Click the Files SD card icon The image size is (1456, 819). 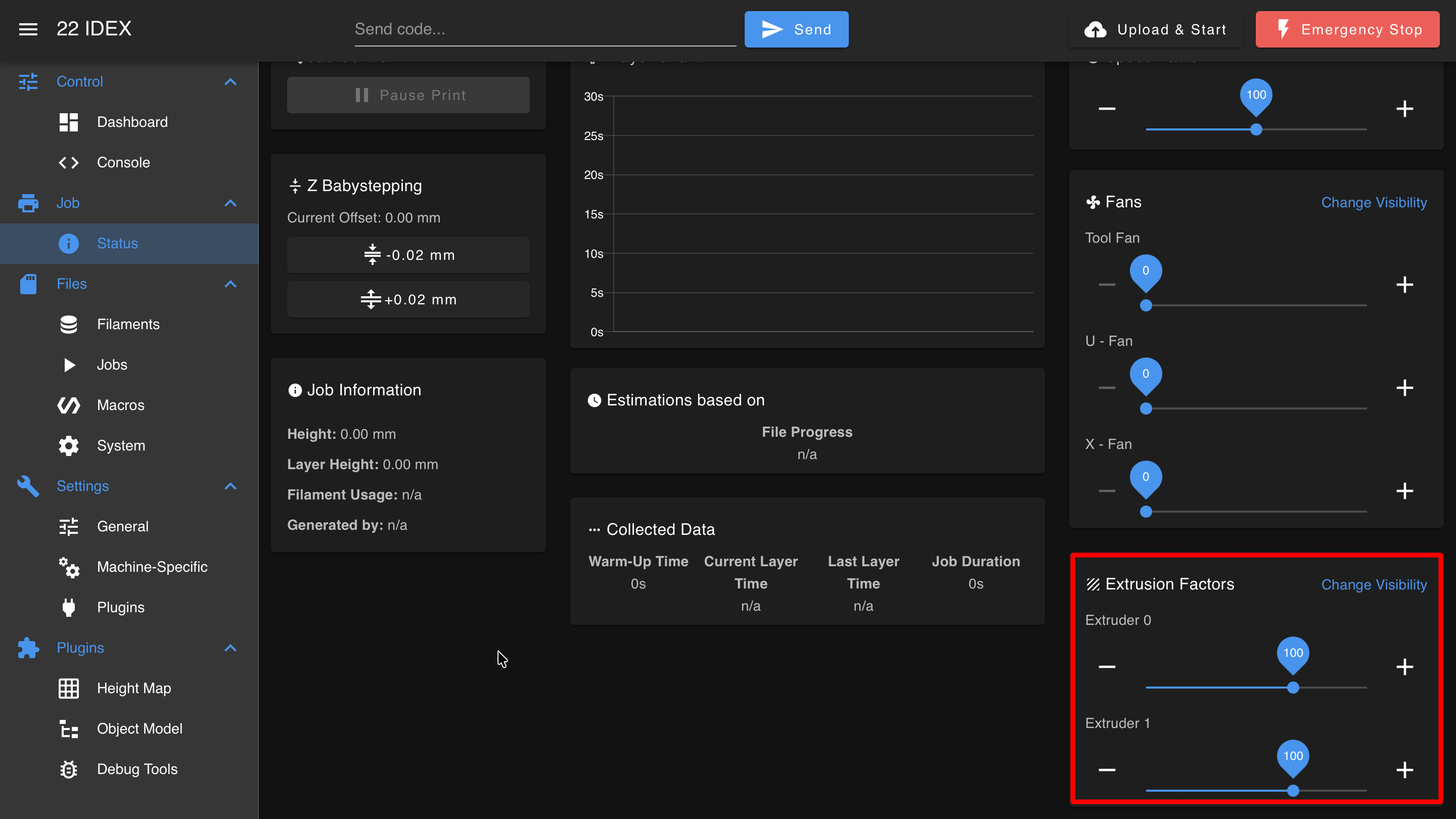(x=28, y=284)
